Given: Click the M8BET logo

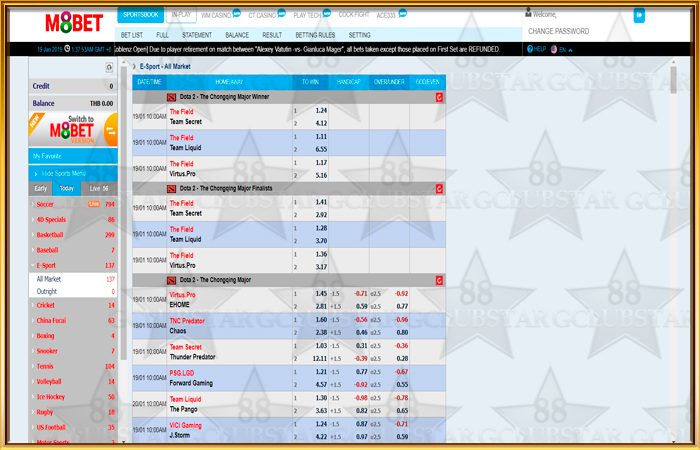Looking at the screenshot, I should click(74, 23).
